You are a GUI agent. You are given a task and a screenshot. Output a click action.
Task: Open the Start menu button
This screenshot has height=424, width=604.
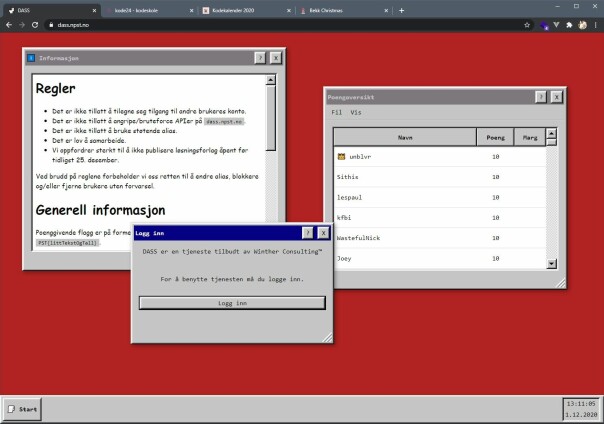click(x=23, y=409)
